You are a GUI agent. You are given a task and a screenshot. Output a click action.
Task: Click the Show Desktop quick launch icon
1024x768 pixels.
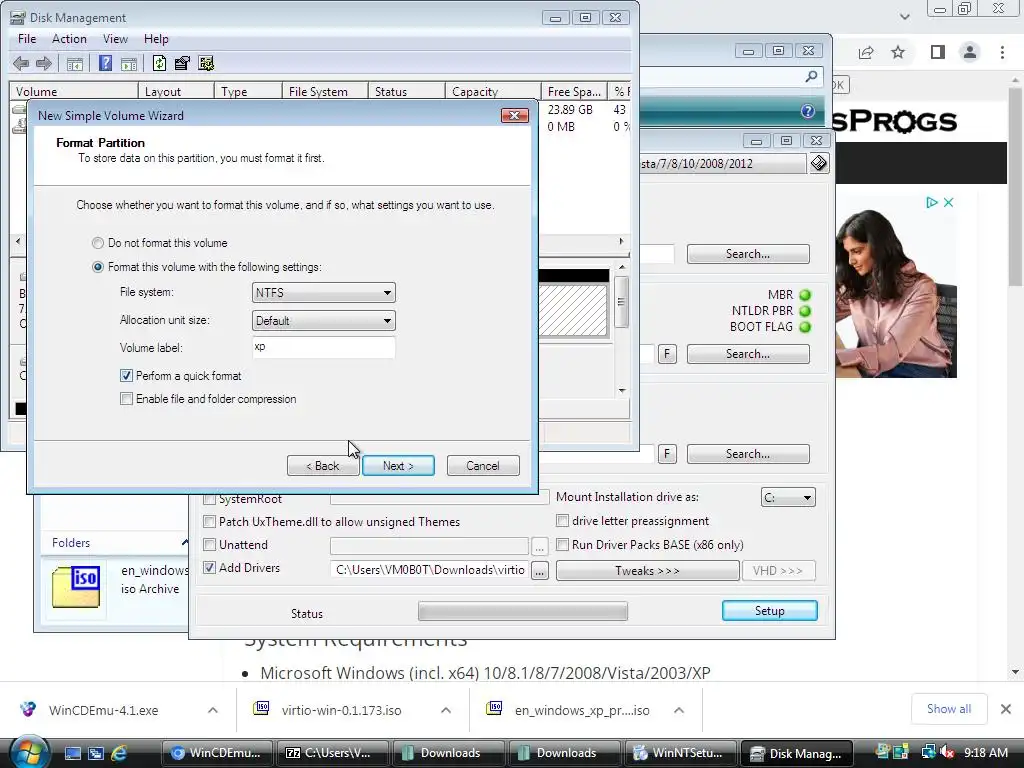coord(72,753)
